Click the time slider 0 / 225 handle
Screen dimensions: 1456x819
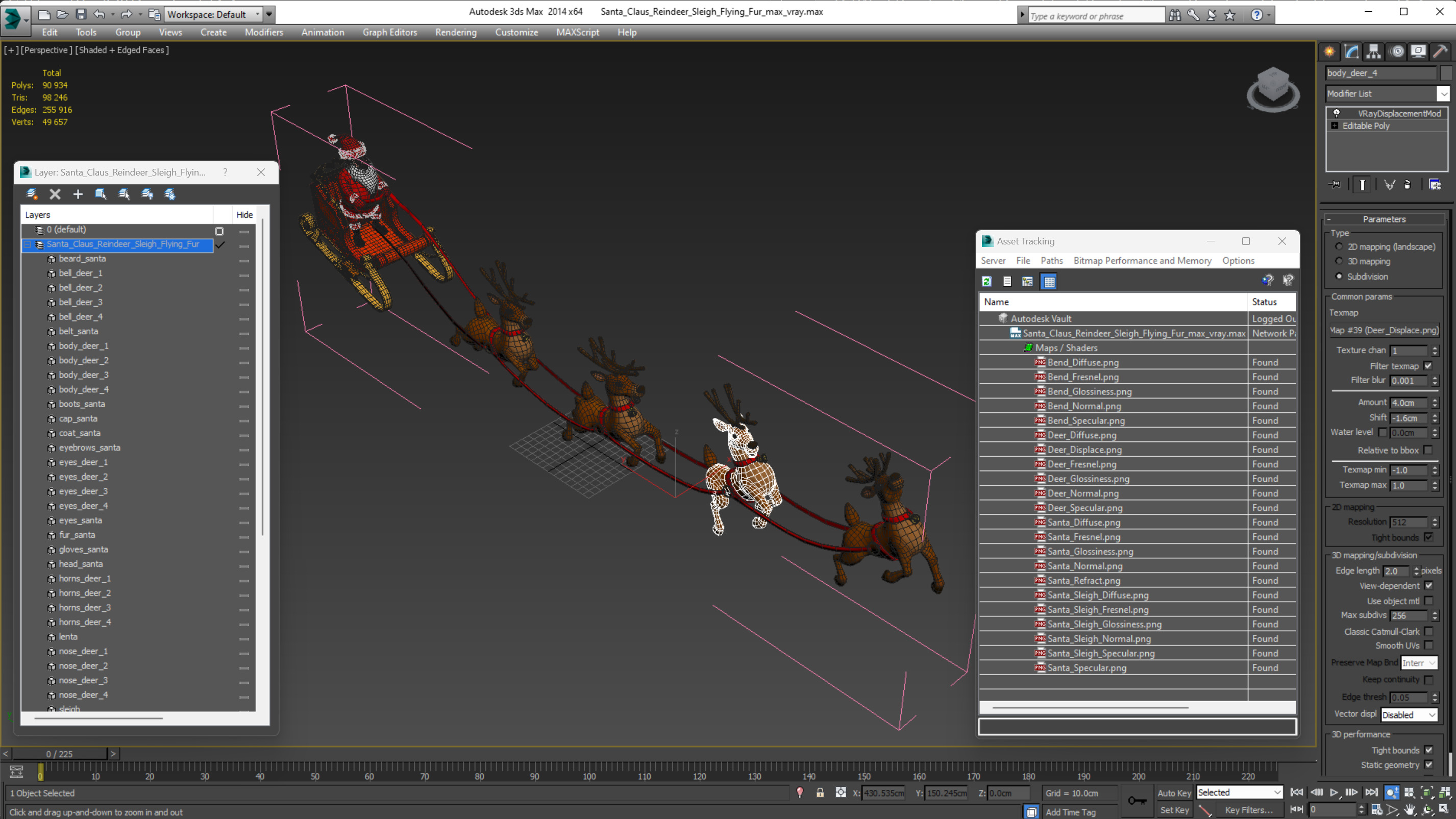click(x=59, y=754)
